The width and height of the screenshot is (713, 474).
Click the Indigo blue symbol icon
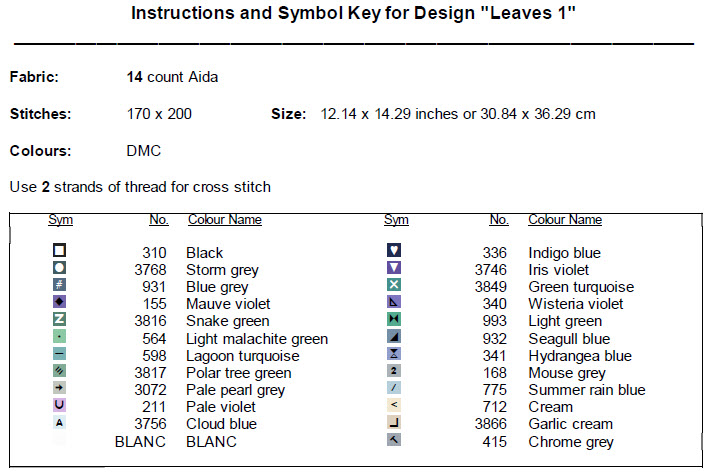point(393,252)
